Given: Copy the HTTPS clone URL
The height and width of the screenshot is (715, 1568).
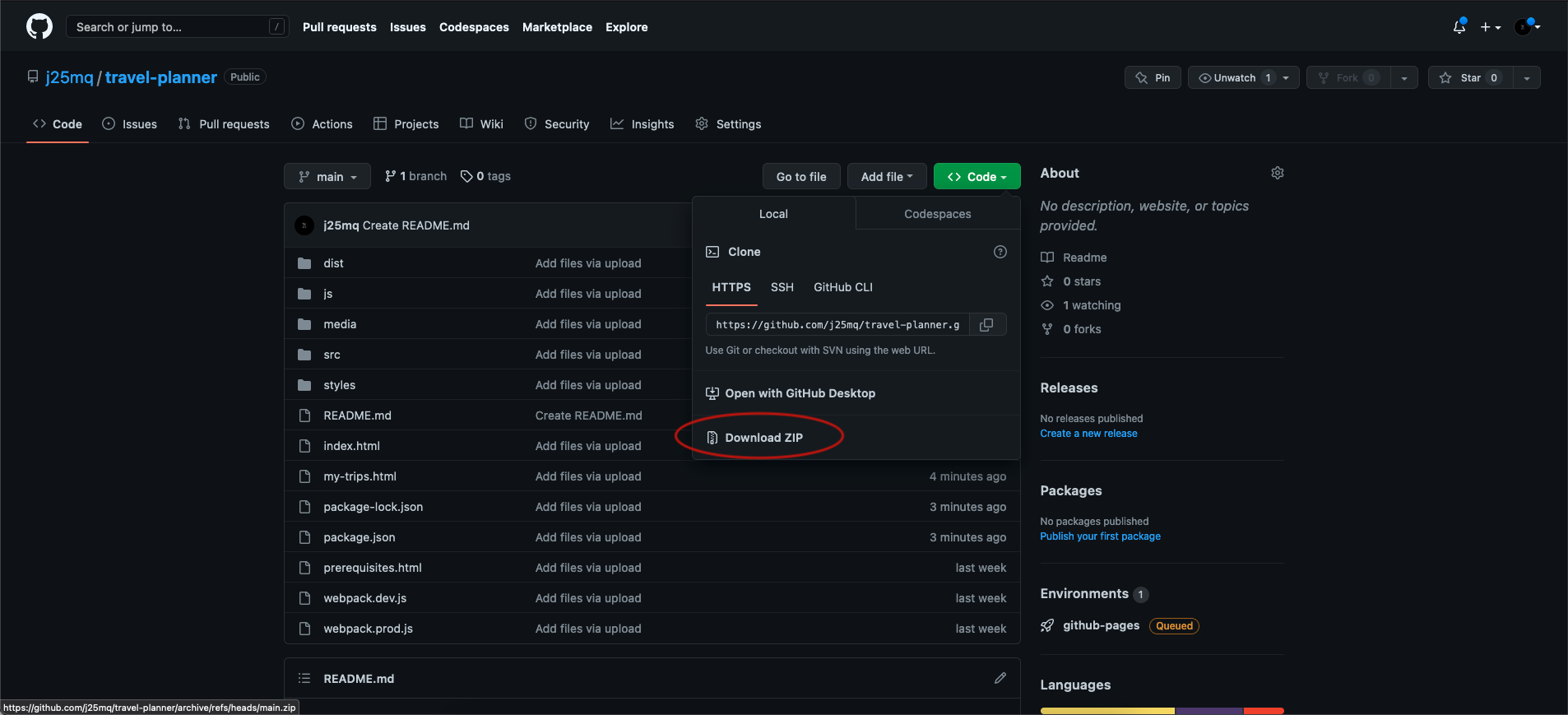Looking at the screenshot, I should pyautogui.click(x=986, y=325).
